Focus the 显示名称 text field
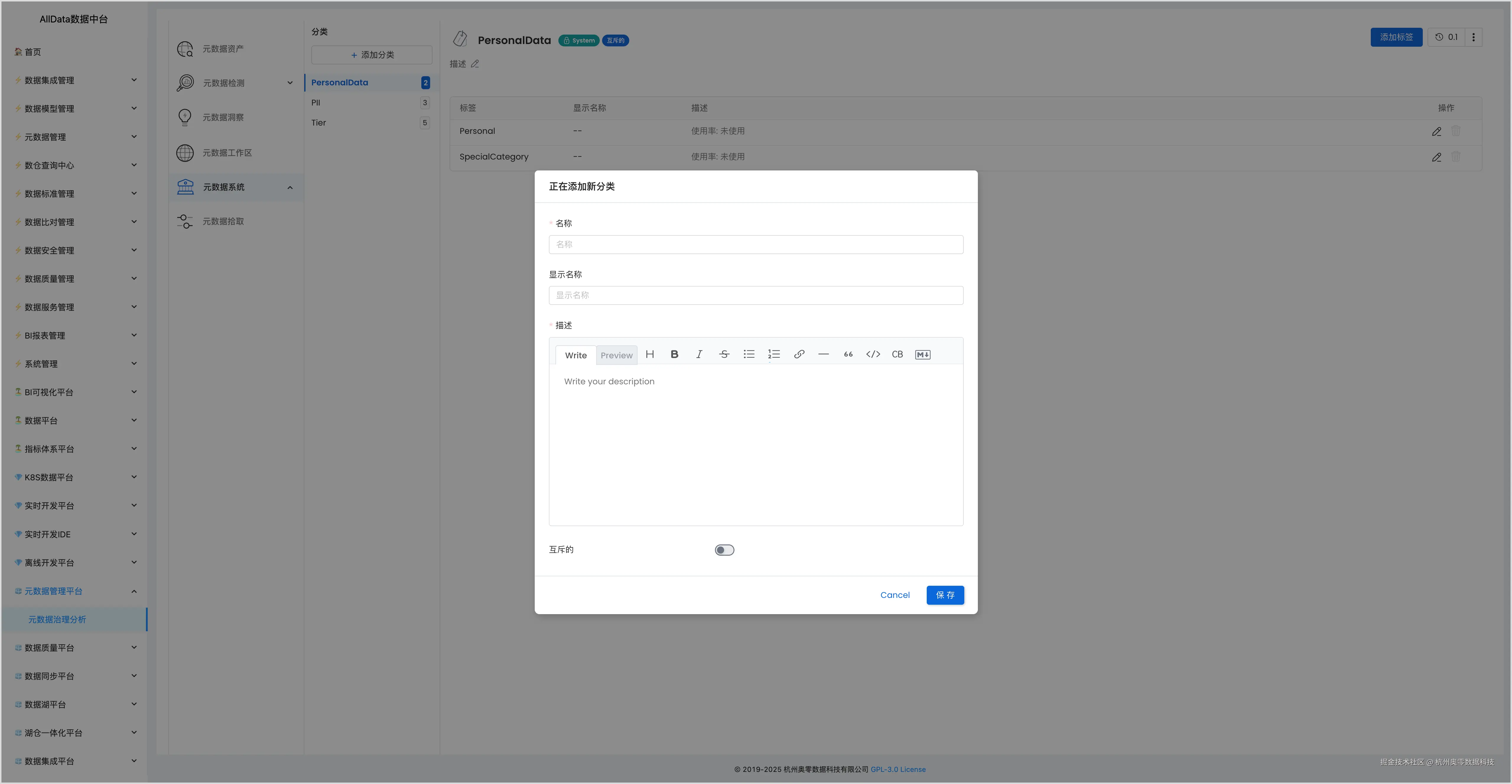The height and width of the screenshot is (784, 1512). coord(755,295)
